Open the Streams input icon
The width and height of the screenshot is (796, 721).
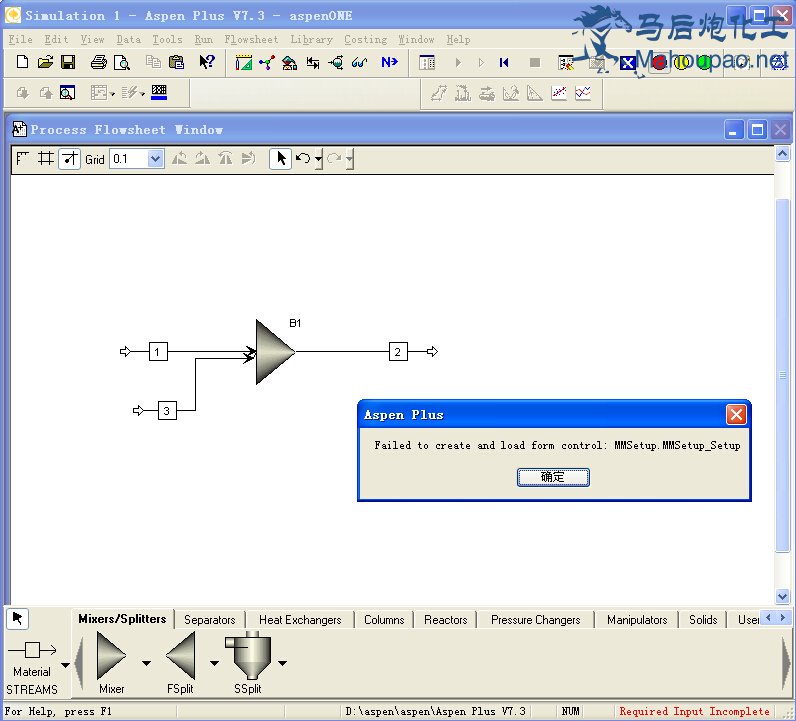[313, 62]
